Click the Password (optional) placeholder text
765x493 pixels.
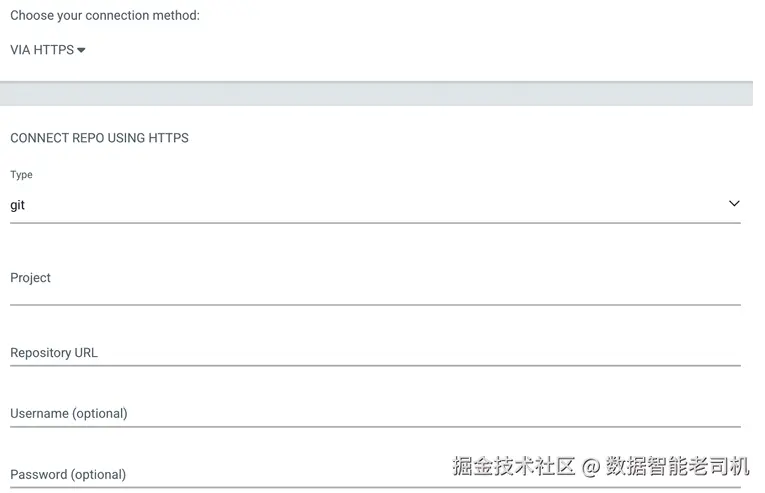[x=68, y=475]
